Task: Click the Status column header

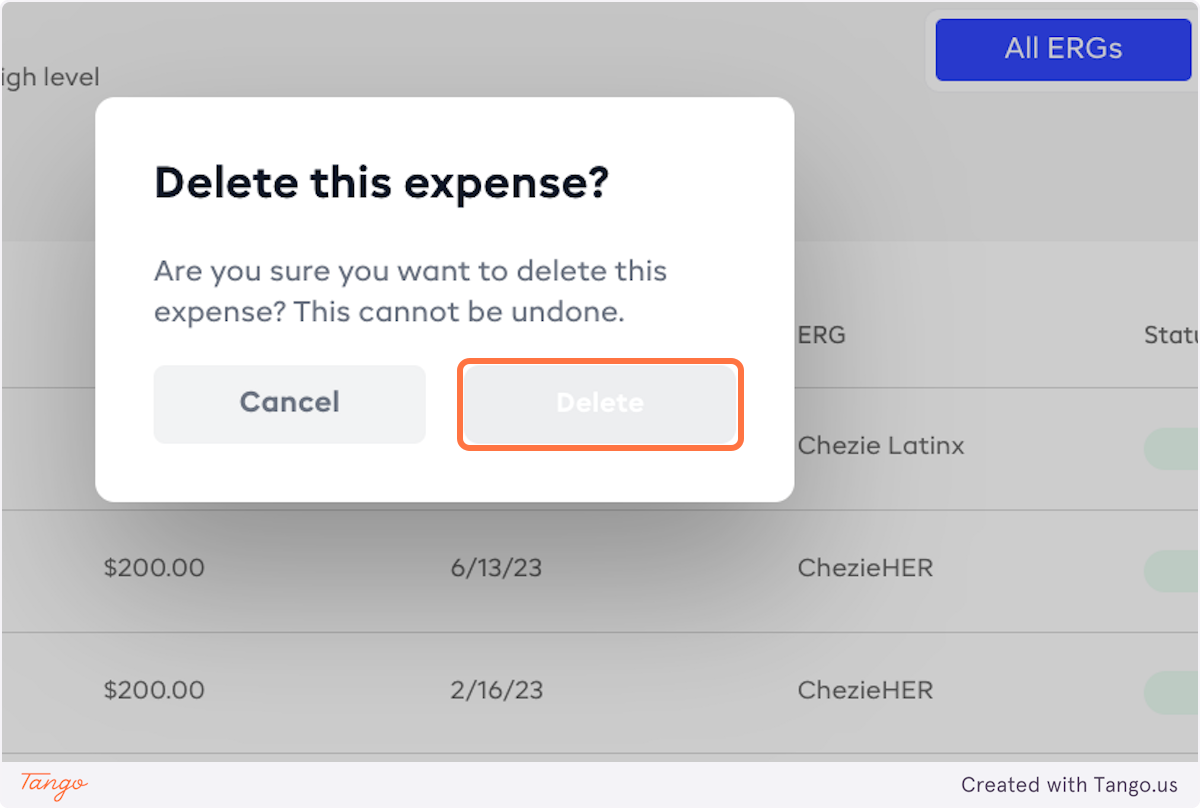Action: (1171, 335)
